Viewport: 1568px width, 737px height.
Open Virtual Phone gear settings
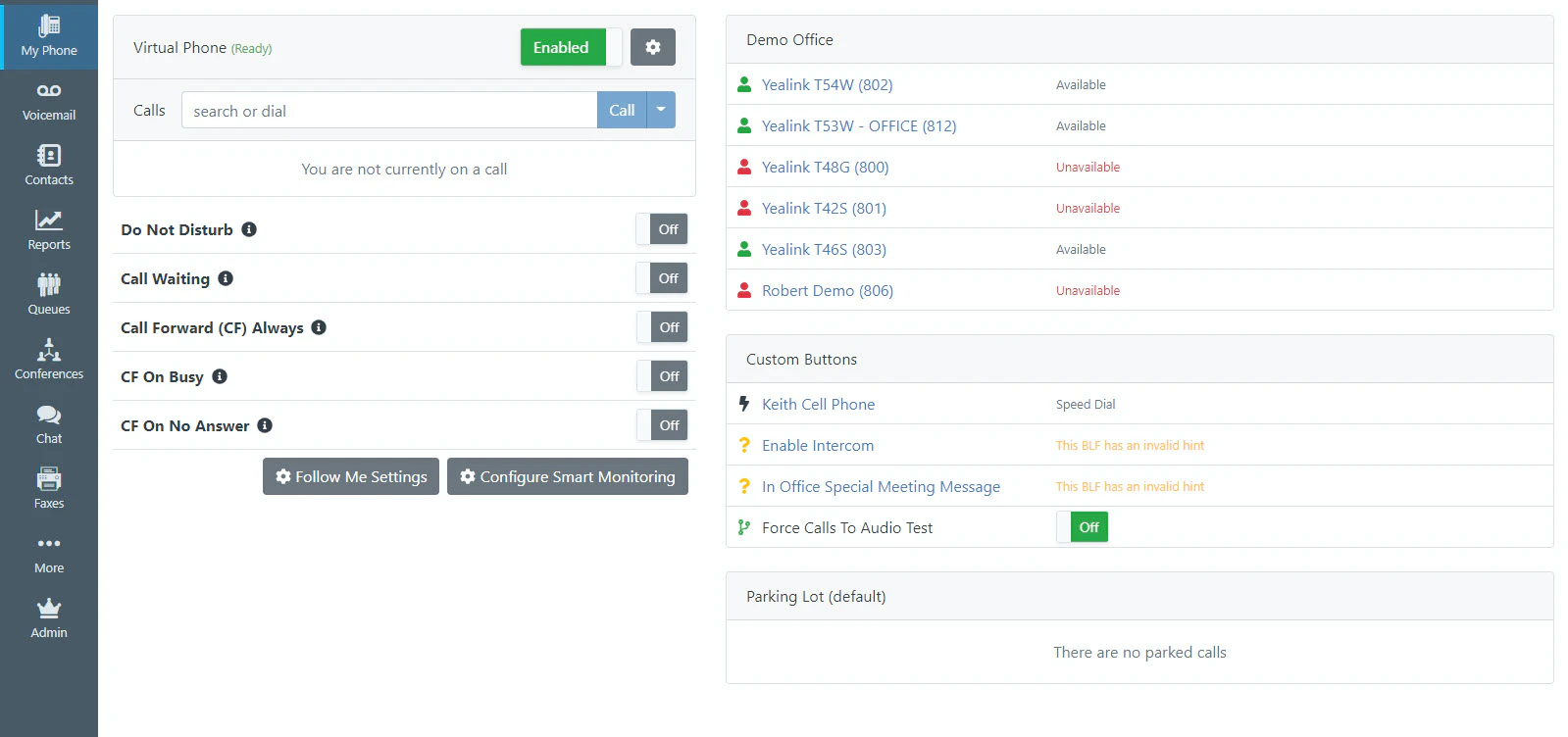point(653,47)
